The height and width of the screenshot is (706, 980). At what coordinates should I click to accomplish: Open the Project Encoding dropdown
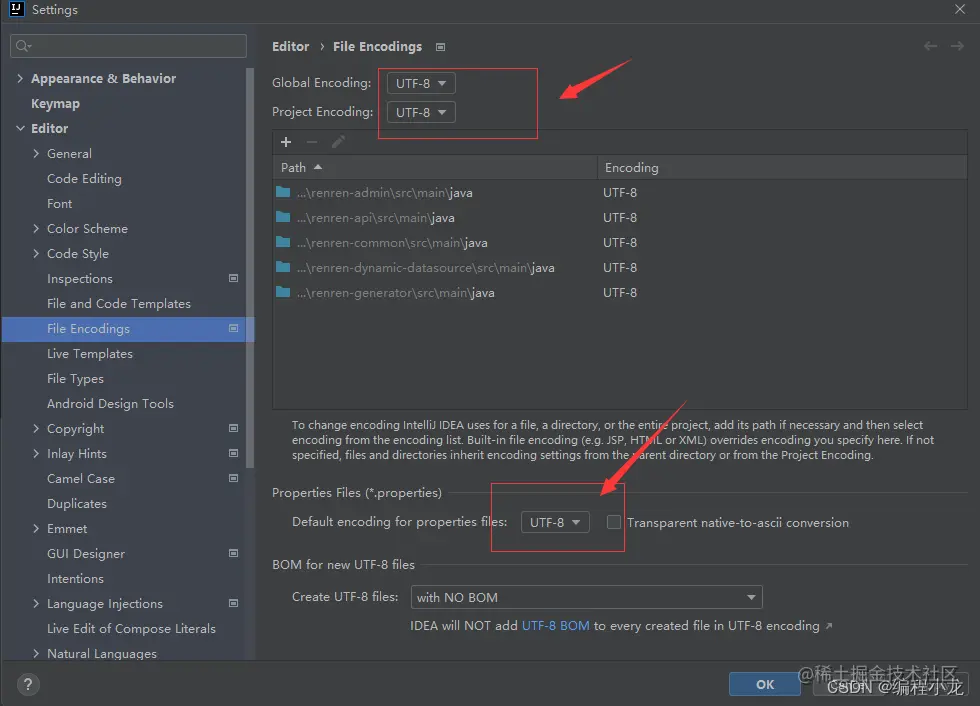click(x=421, y=112)
